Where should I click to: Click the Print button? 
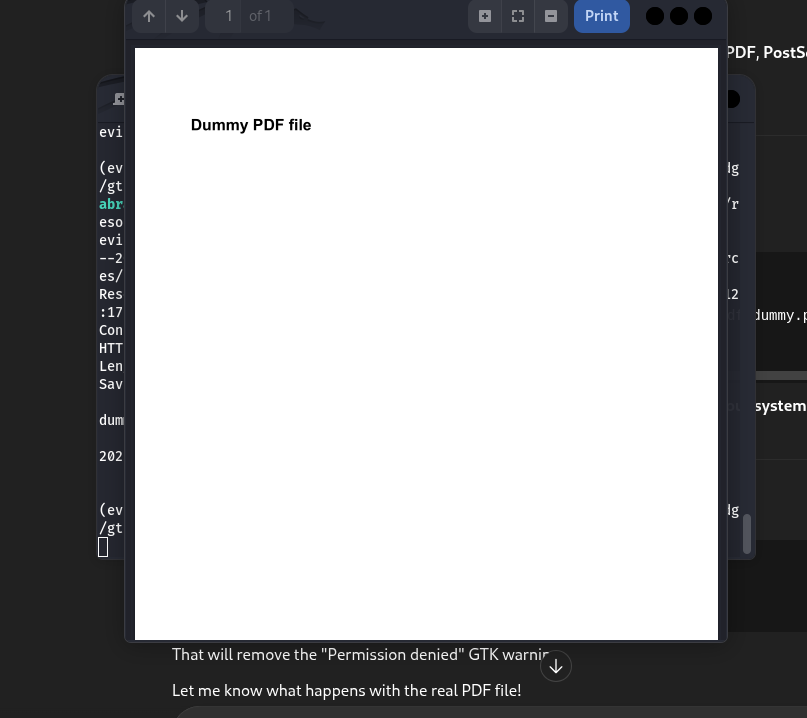point(602,16)
